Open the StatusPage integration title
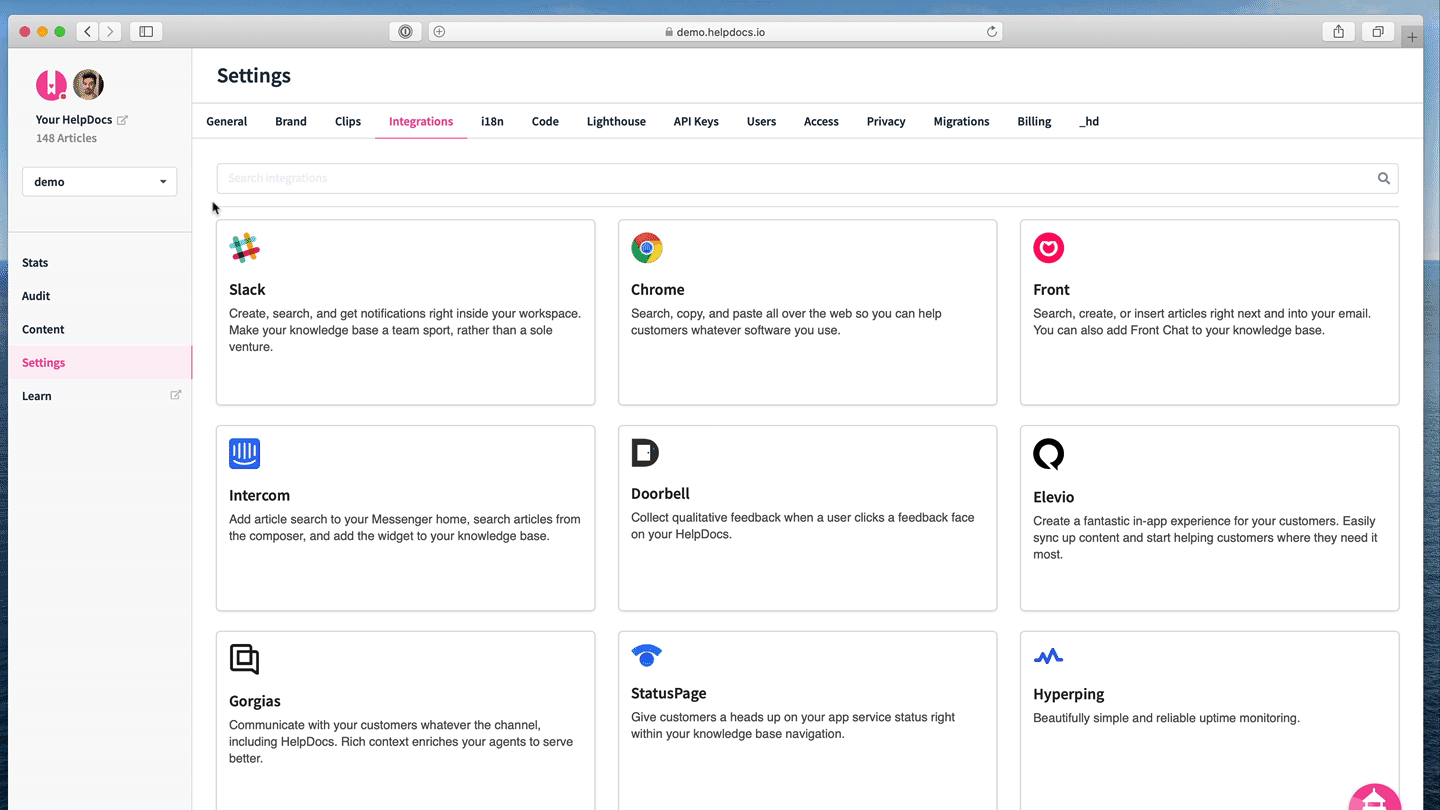 pyautogui.click(x=669, y=693)
